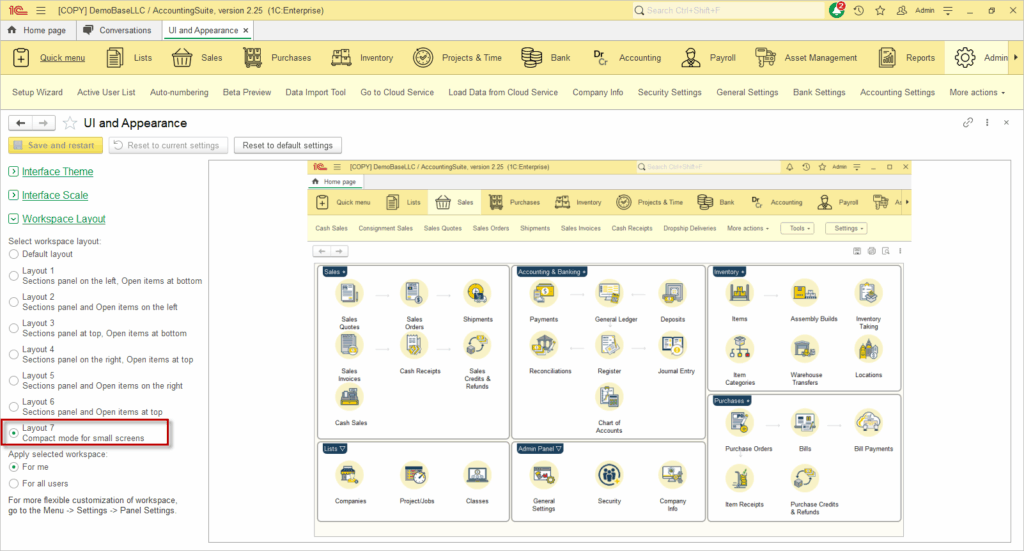Open the Inventory section icon
Viewport: 1024px width, 551px height.
tap(341, 57)
